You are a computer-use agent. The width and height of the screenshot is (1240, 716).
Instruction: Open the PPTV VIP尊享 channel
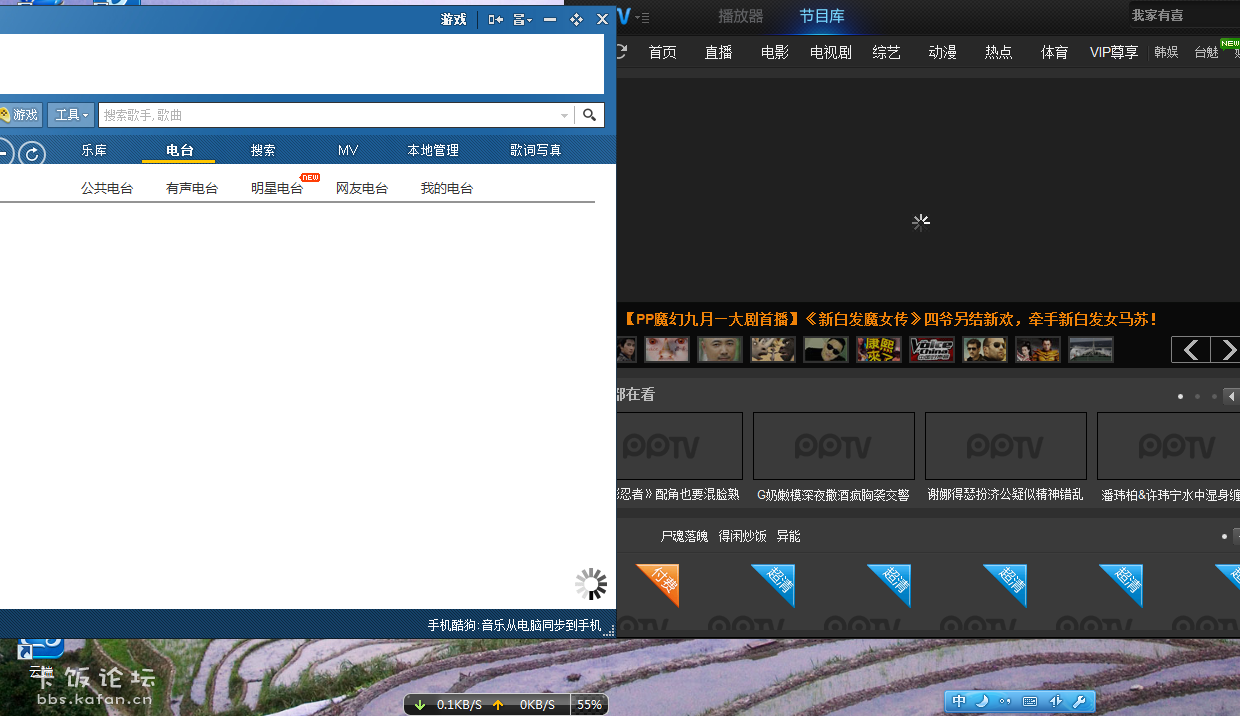tap(1114, 52)
